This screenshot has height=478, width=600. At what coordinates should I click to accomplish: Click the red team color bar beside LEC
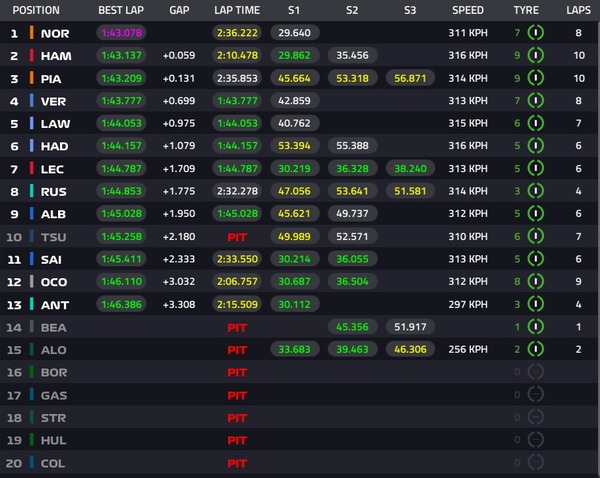31,168
